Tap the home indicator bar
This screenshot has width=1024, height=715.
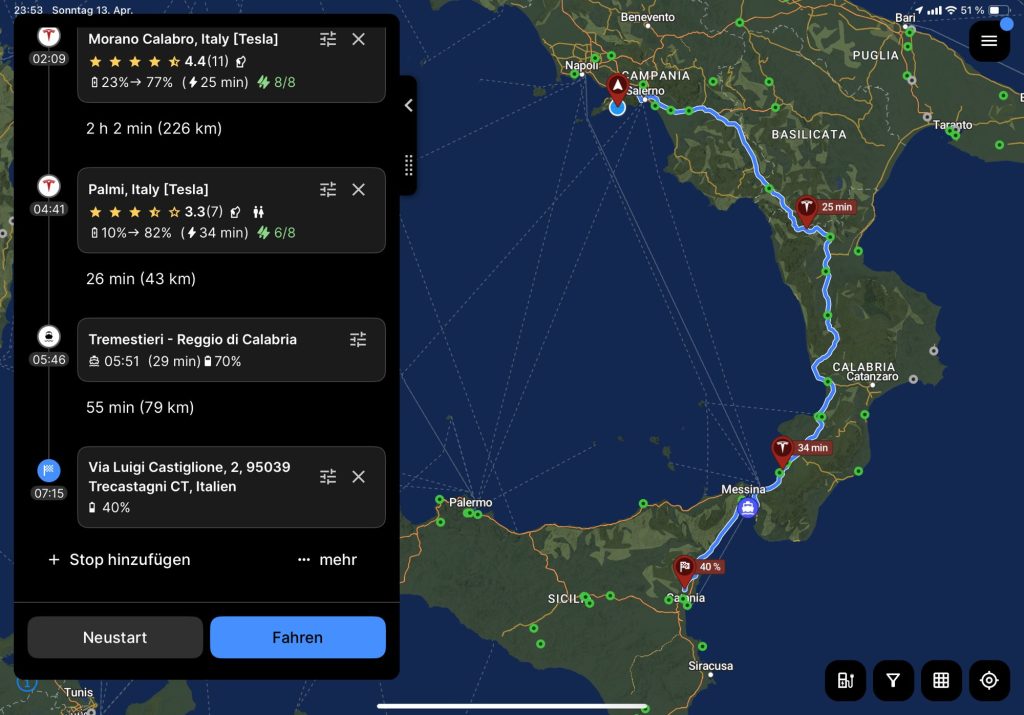[x=512, y=706]
